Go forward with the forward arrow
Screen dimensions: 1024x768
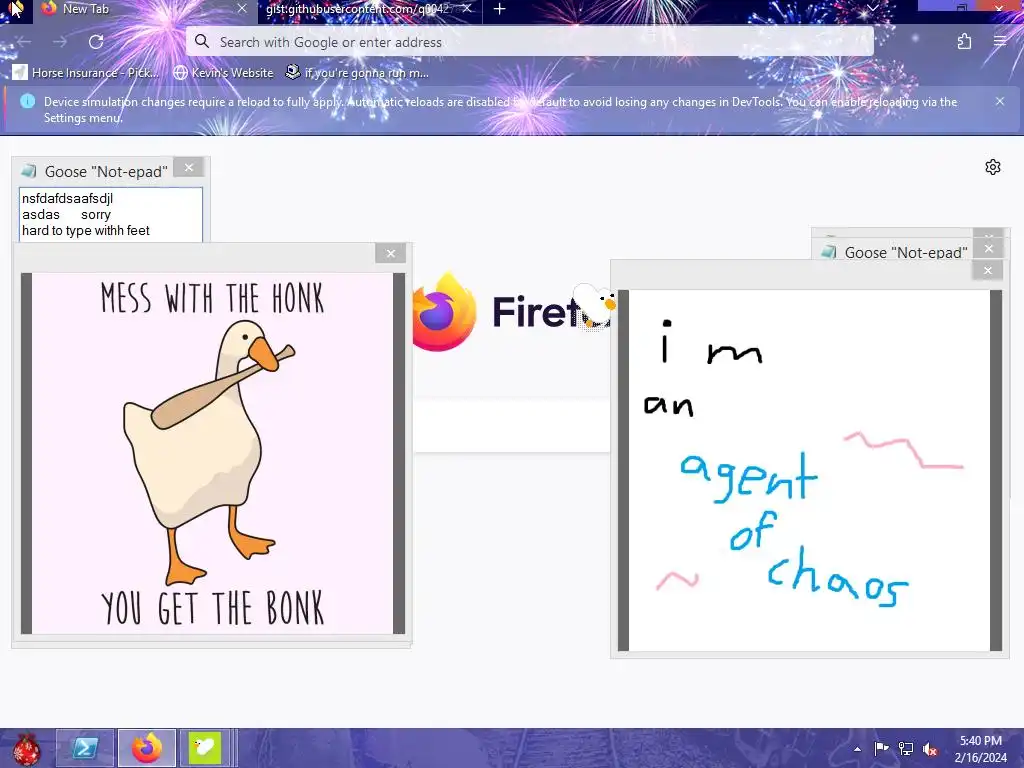click(60, 42)
